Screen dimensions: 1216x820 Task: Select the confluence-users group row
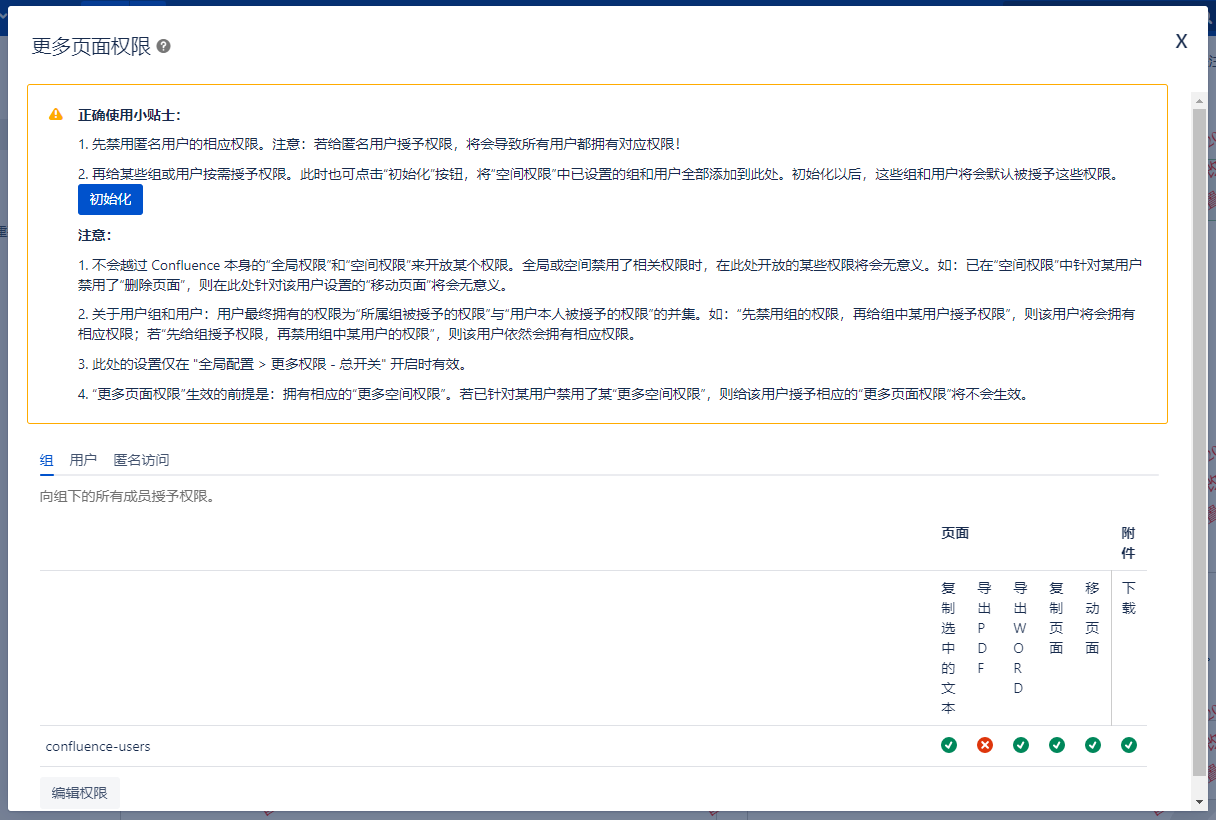pos(98,746)
